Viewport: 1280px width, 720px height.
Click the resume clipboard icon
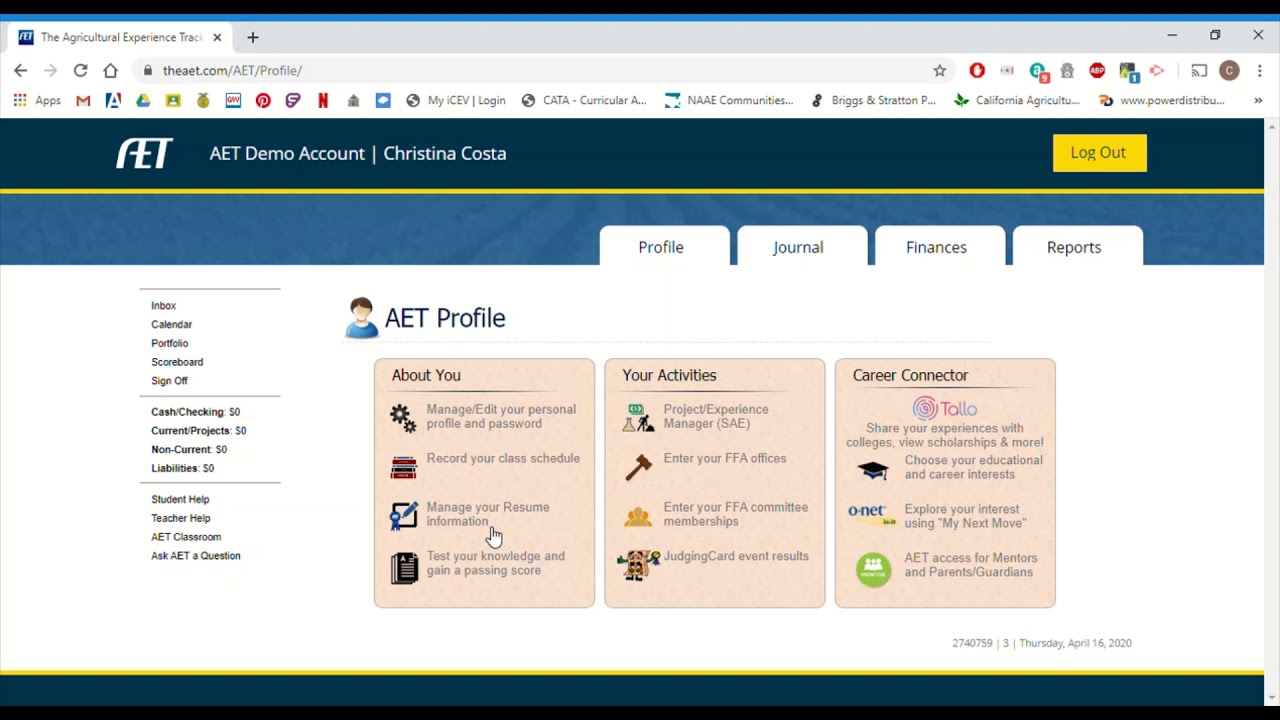tap(404, 516)
